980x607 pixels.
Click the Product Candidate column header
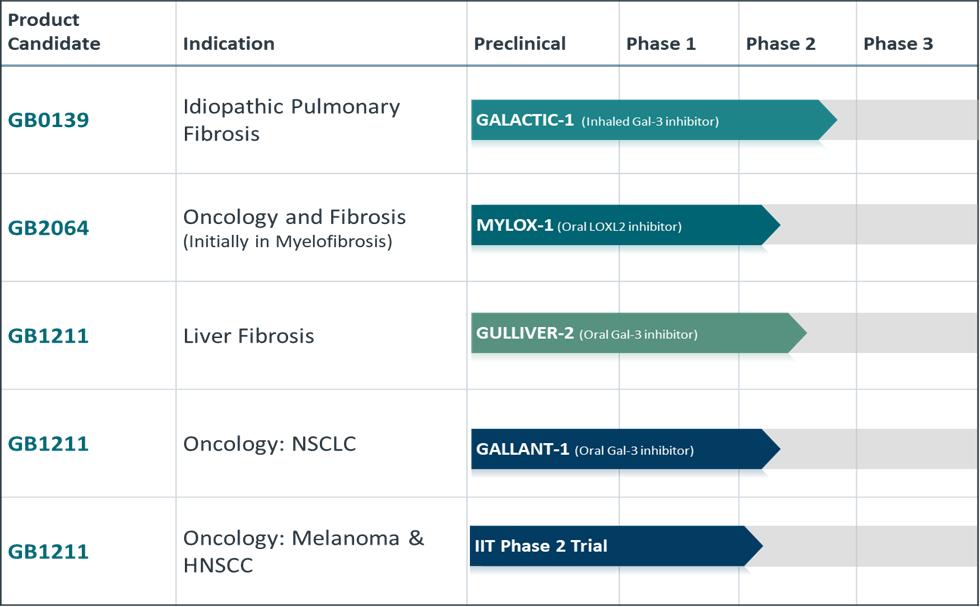(x=55, y=32)
